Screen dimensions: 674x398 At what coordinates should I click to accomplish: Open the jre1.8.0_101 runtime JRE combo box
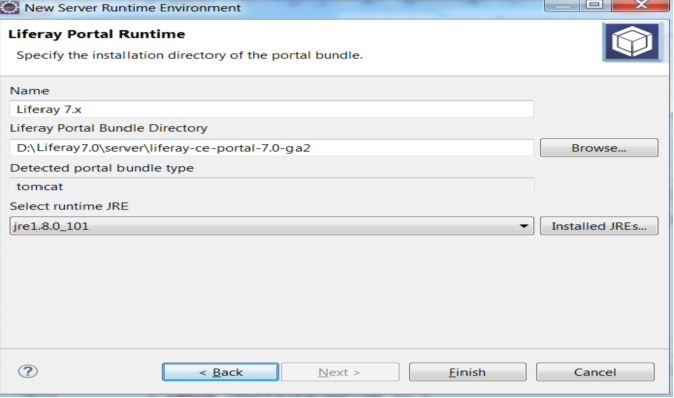pos(272,226)
